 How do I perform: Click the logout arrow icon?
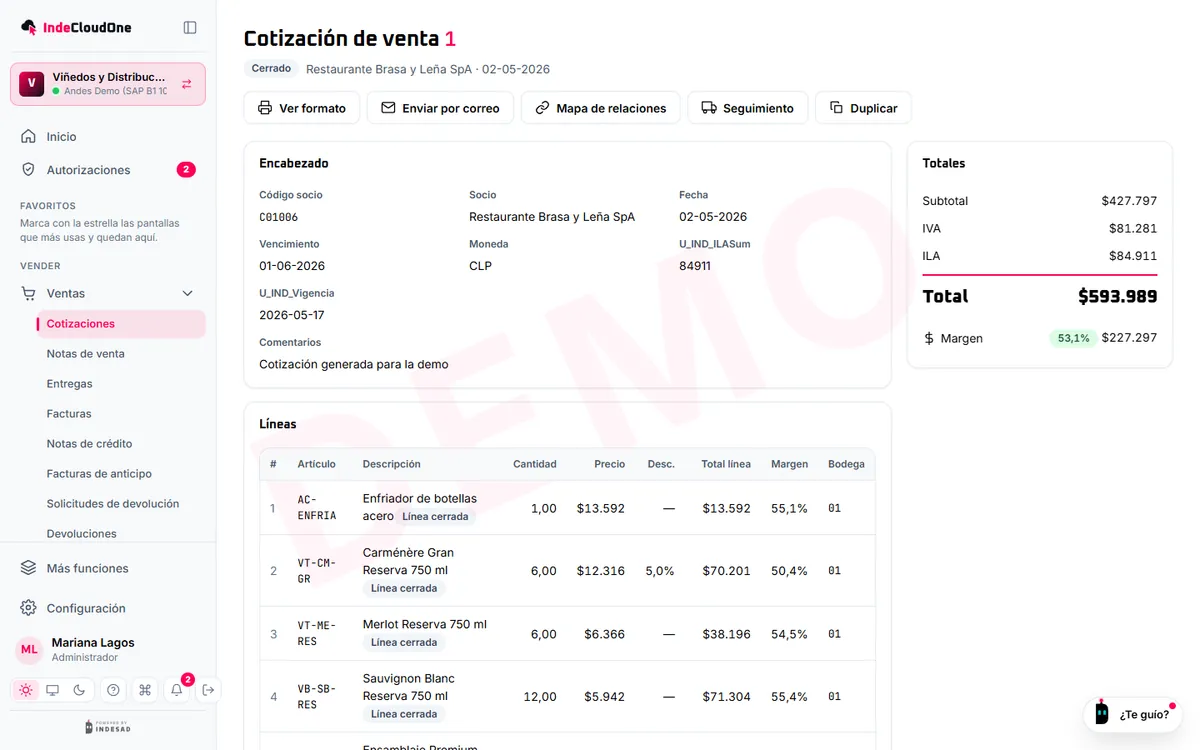point(208,690)
